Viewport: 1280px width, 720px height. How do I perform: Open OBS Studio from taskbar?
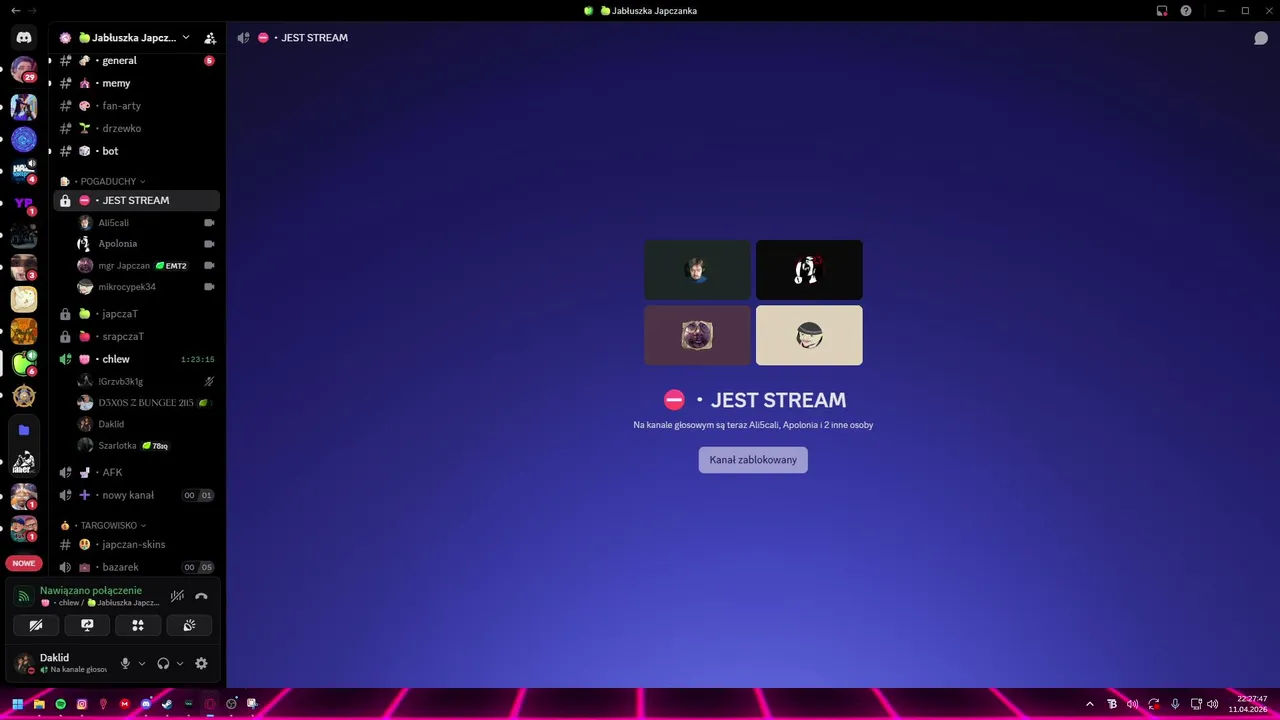pyautogui.click(x=231, y=704)
